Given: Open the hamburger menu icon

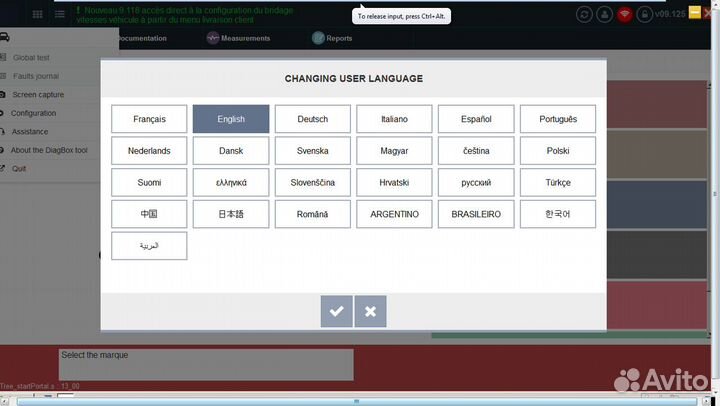Looking at the screenshot, I should click(x=60, y=14).
